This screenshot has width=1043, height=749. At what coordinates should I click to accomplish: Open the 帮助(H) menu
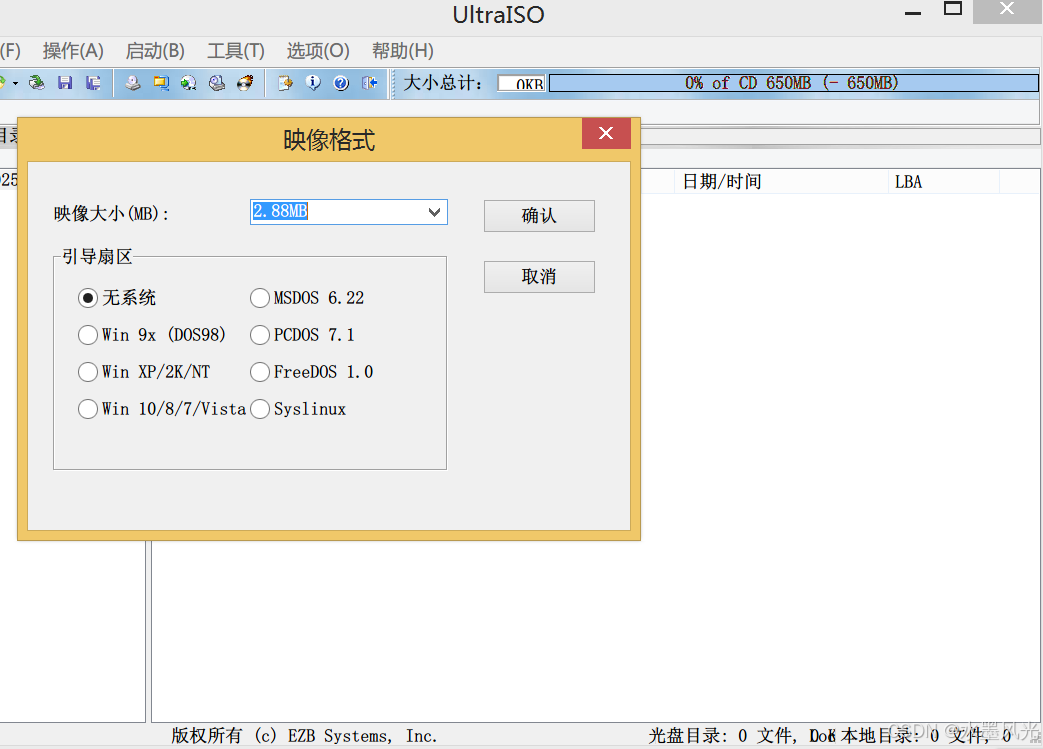(x=402, y=51)
